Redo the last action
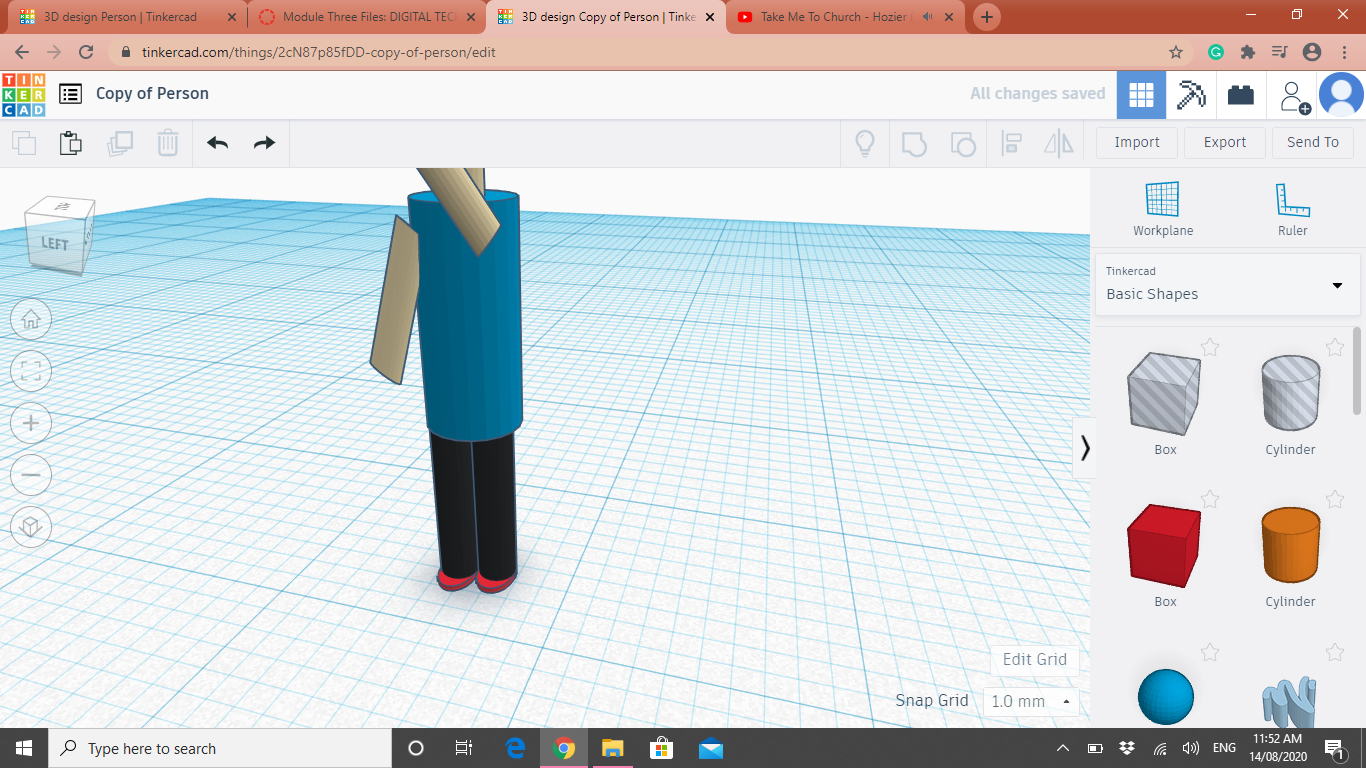Image resolution: width=1366 pixels, height=768 pixels. click(x=264, y=143)
